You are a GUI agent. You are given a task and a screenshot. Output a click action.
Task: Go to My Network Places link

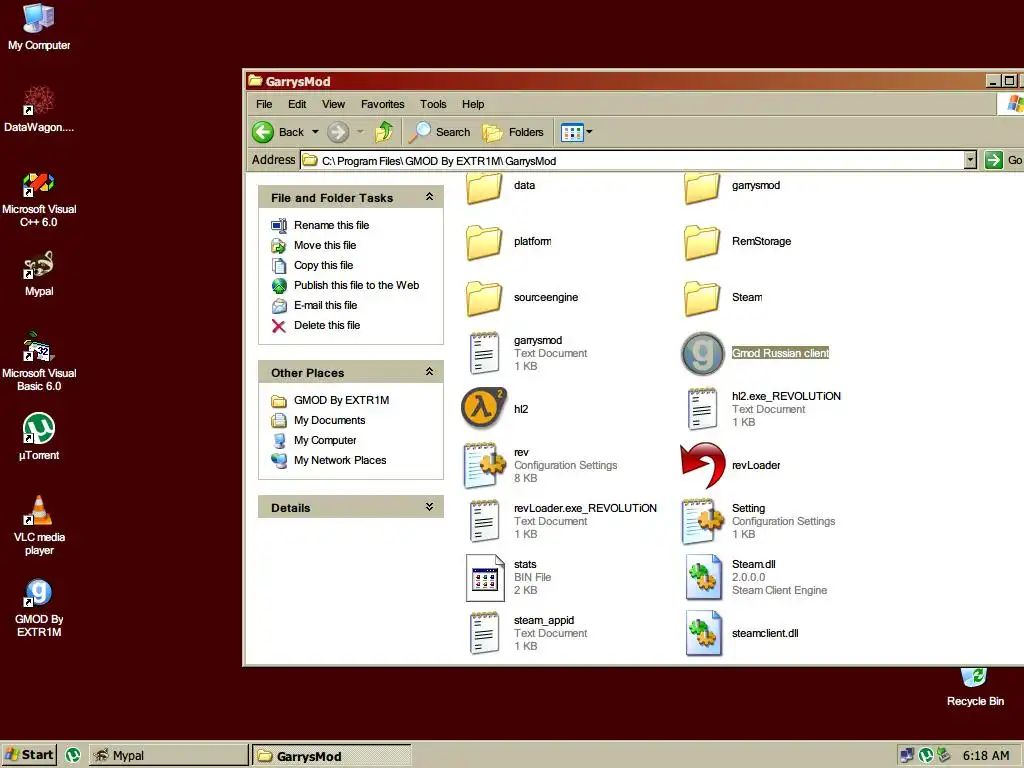(x=340, y=460)
